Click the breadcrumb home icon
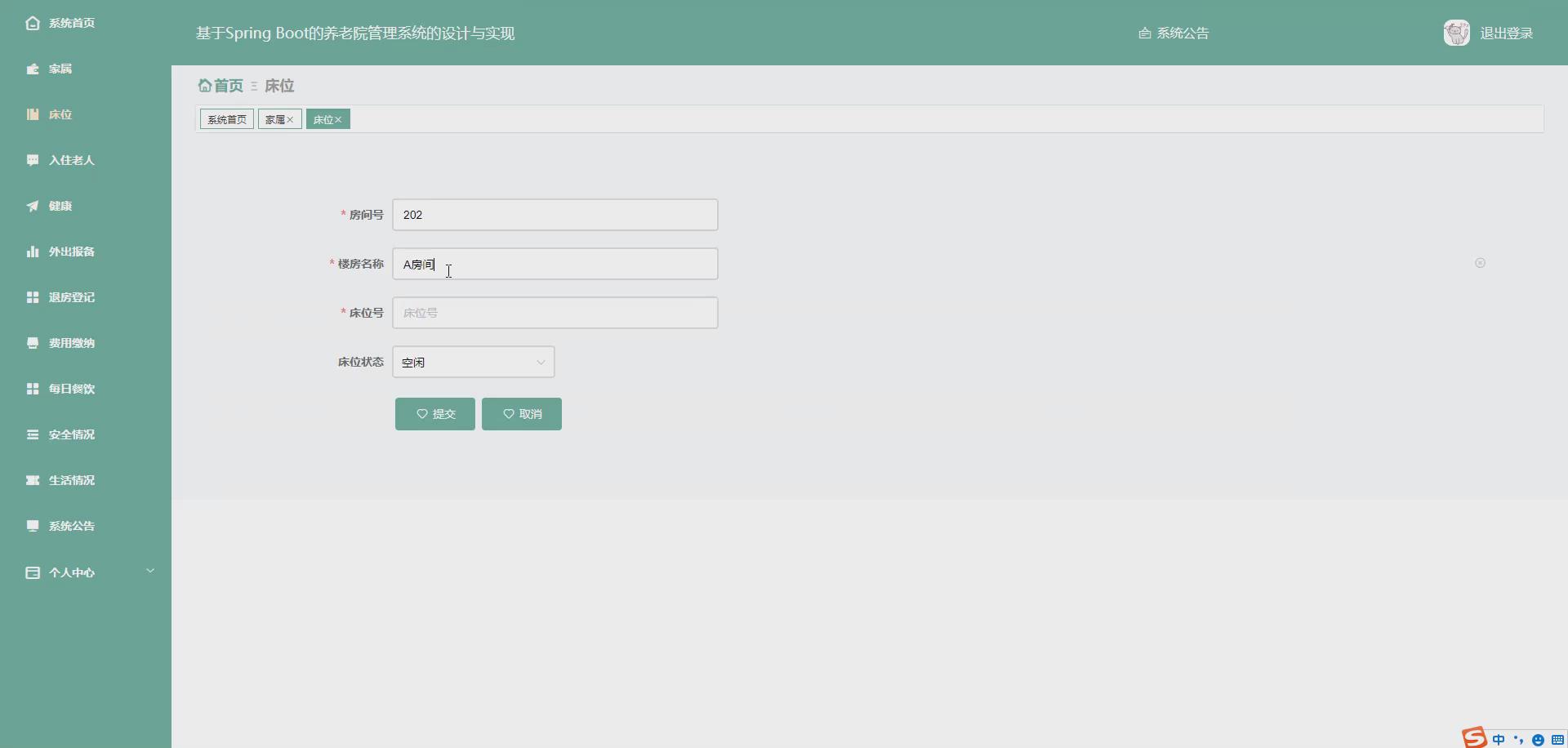This screenshot has height=748, width=1568. click(x=204, y=85)
